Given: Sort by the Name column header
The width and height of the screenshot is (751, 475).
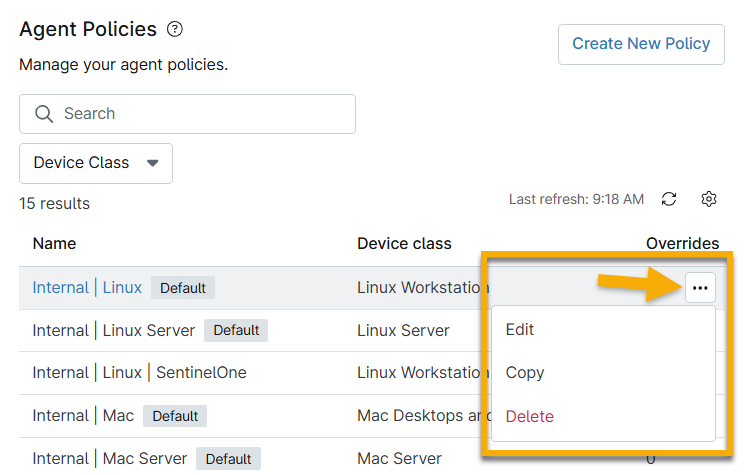Looking at the screenshot, I should (54, 243).
